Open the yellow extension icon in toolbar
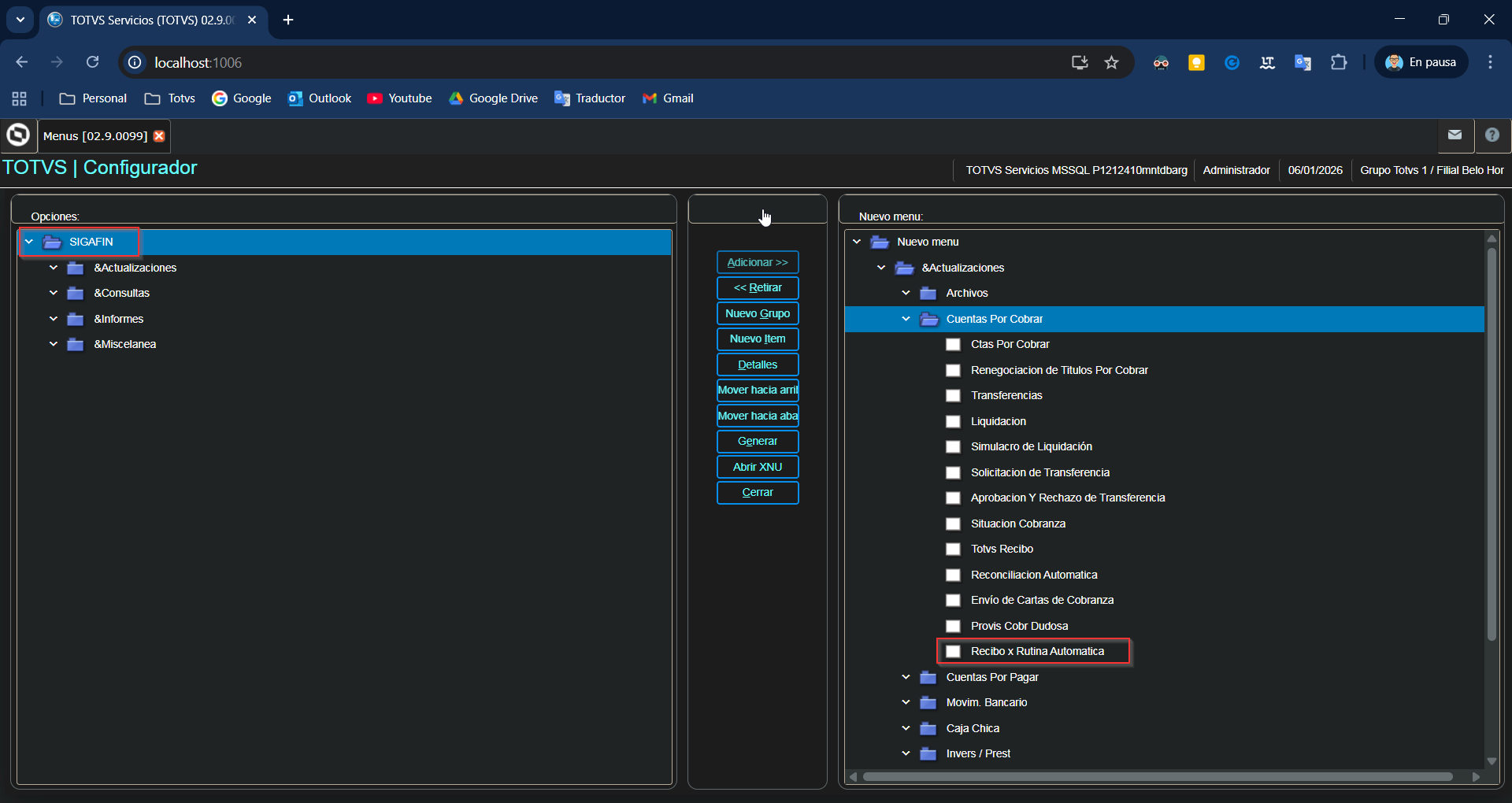1512x803 pixels. [x=1196, y=62]
